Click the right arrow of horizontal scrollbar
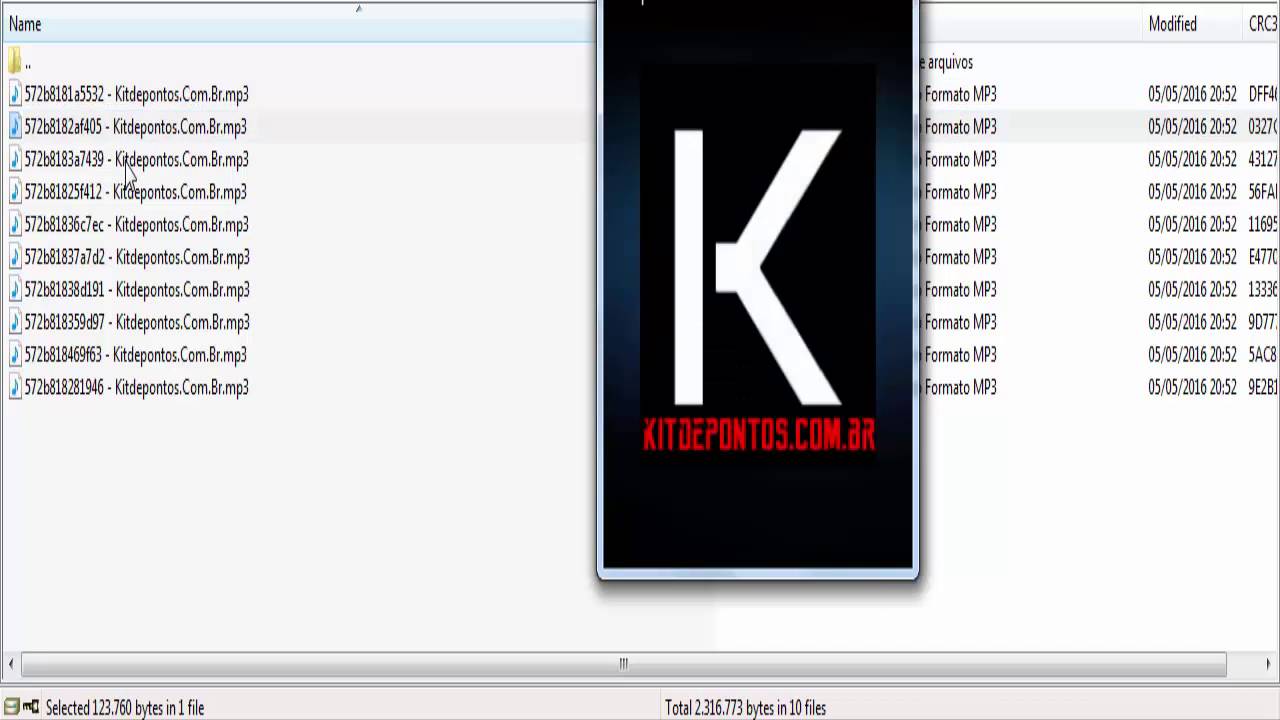This screenshot has height=720, width=1280. pos(1268,664)
